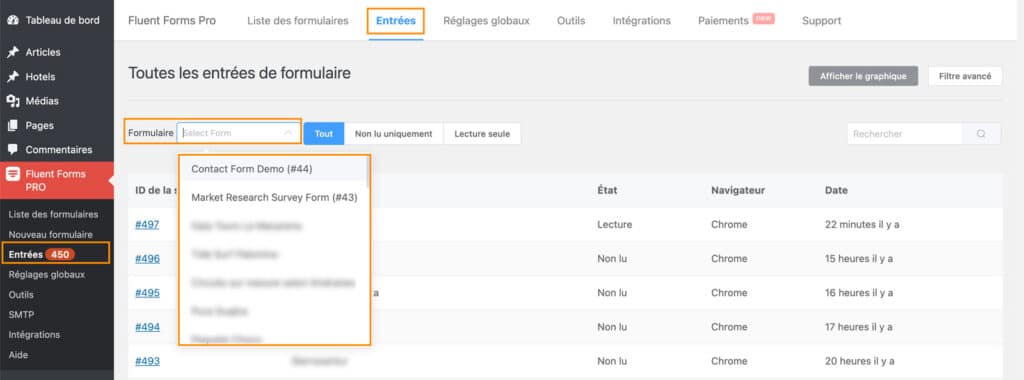1024x380 pixels.
Task: Click the Hotels pin icon
Action: pyautogui.click(x=12, y=76)
